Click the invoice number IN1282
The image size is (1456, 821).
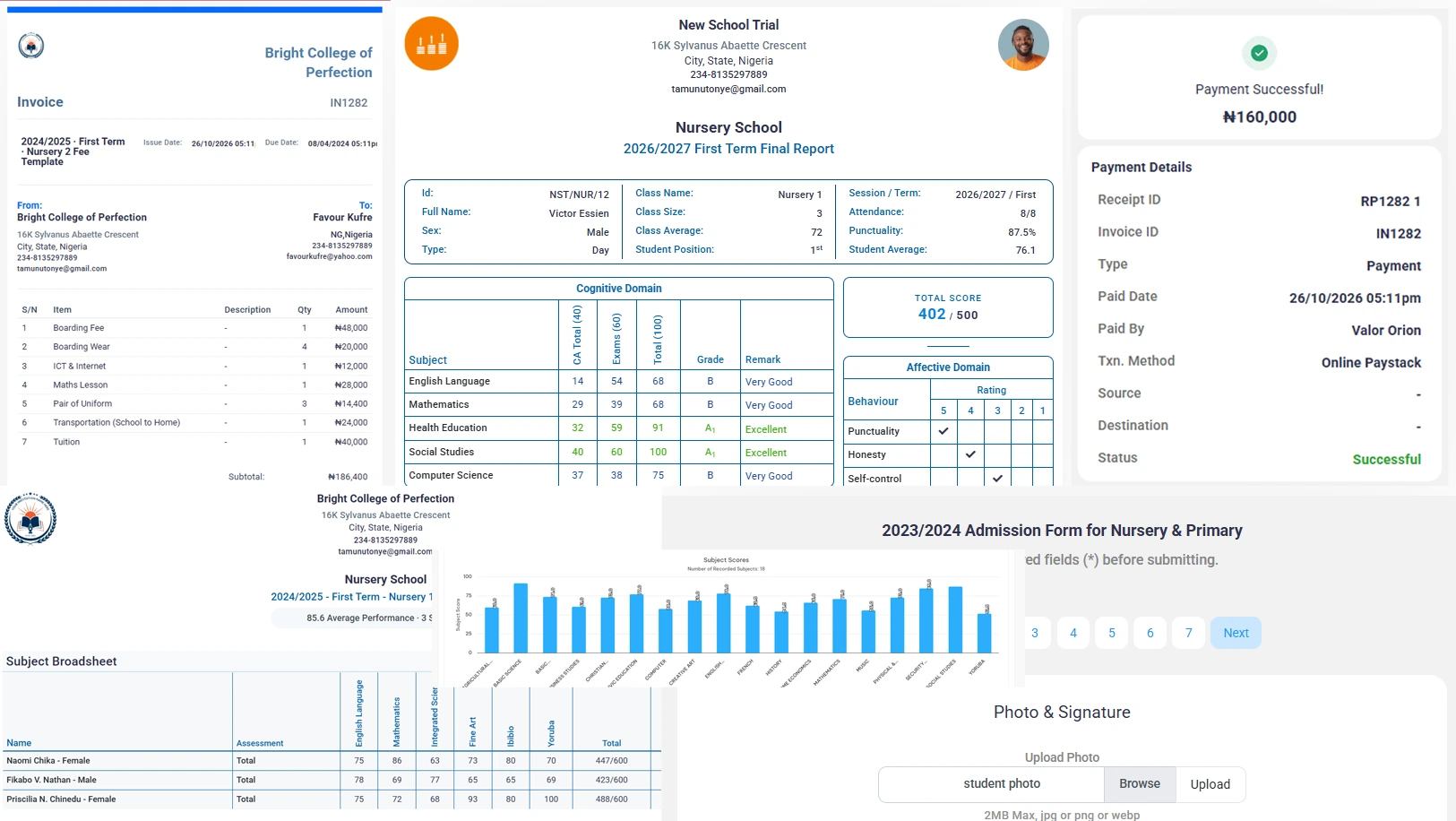click(x=349, y=103)
